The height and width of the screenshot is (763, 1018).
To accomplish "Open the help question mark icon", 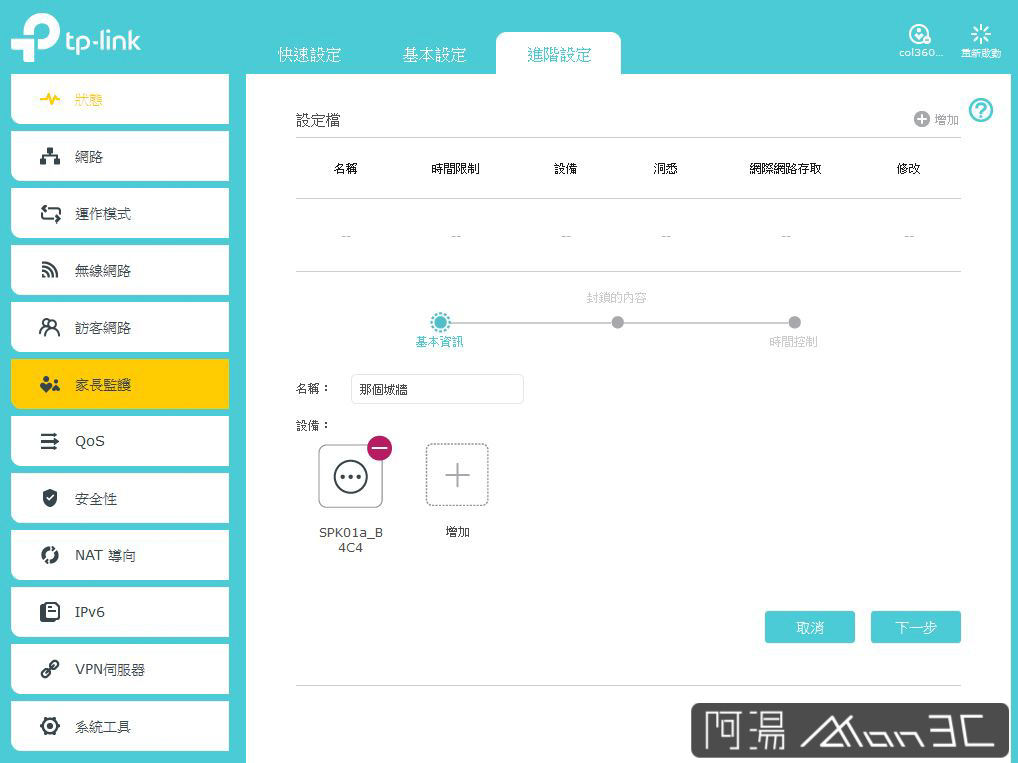I will coord(981,110).
